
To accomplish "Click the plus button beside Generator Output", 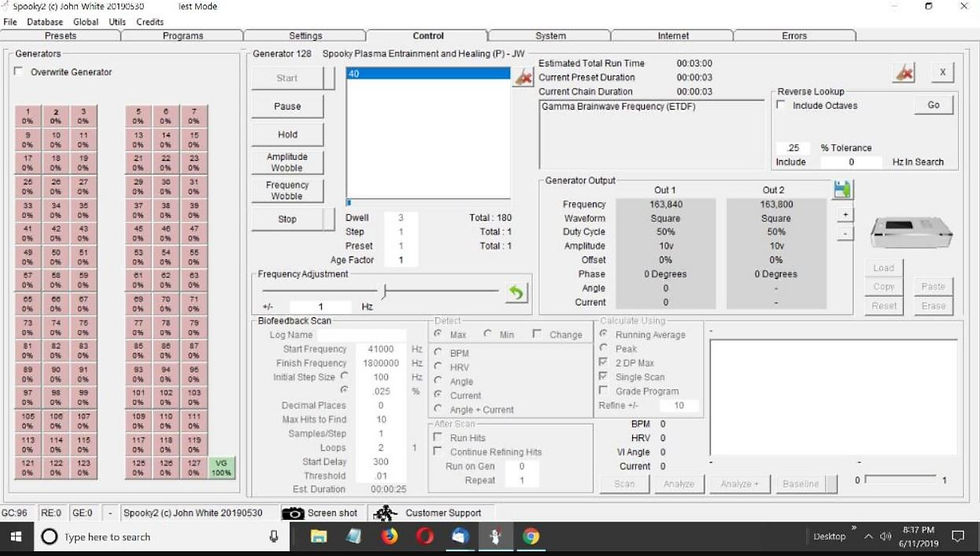I will click(x=844, y=214).
